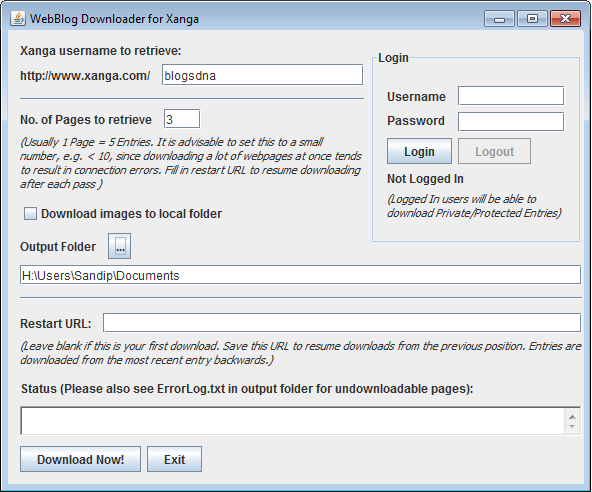Click the Download Now! button
Screen dimensions: 592x492
pos(80,459)
